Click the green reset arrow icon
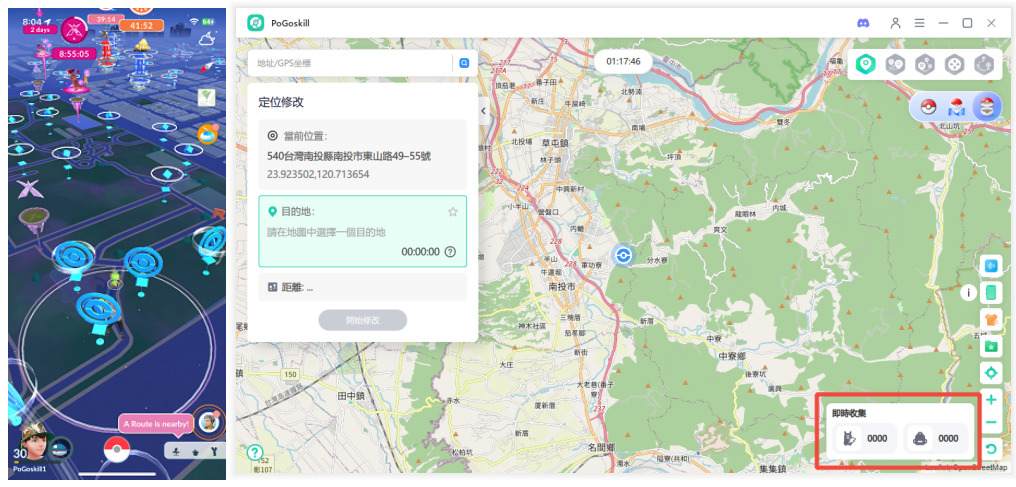 [x=991, y=448]
